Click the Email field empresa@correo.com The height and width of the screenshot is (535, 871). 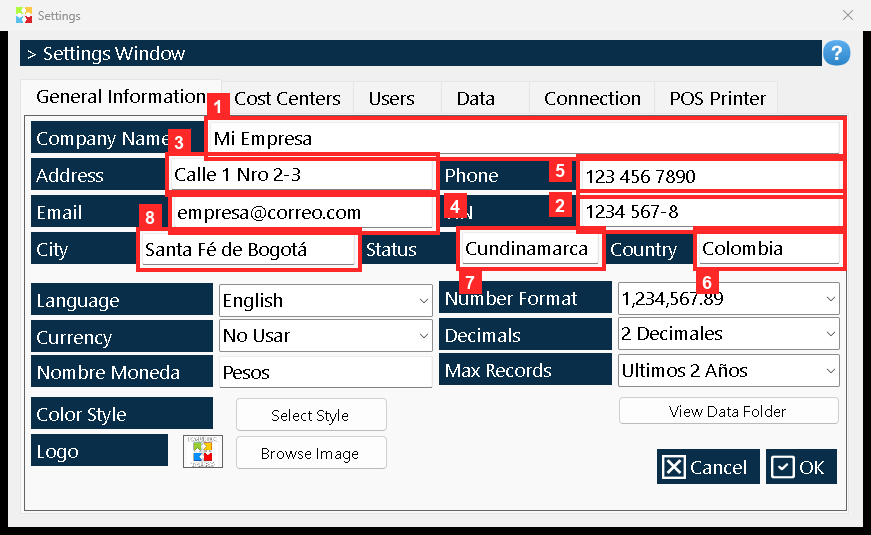(x=302, y=212)
